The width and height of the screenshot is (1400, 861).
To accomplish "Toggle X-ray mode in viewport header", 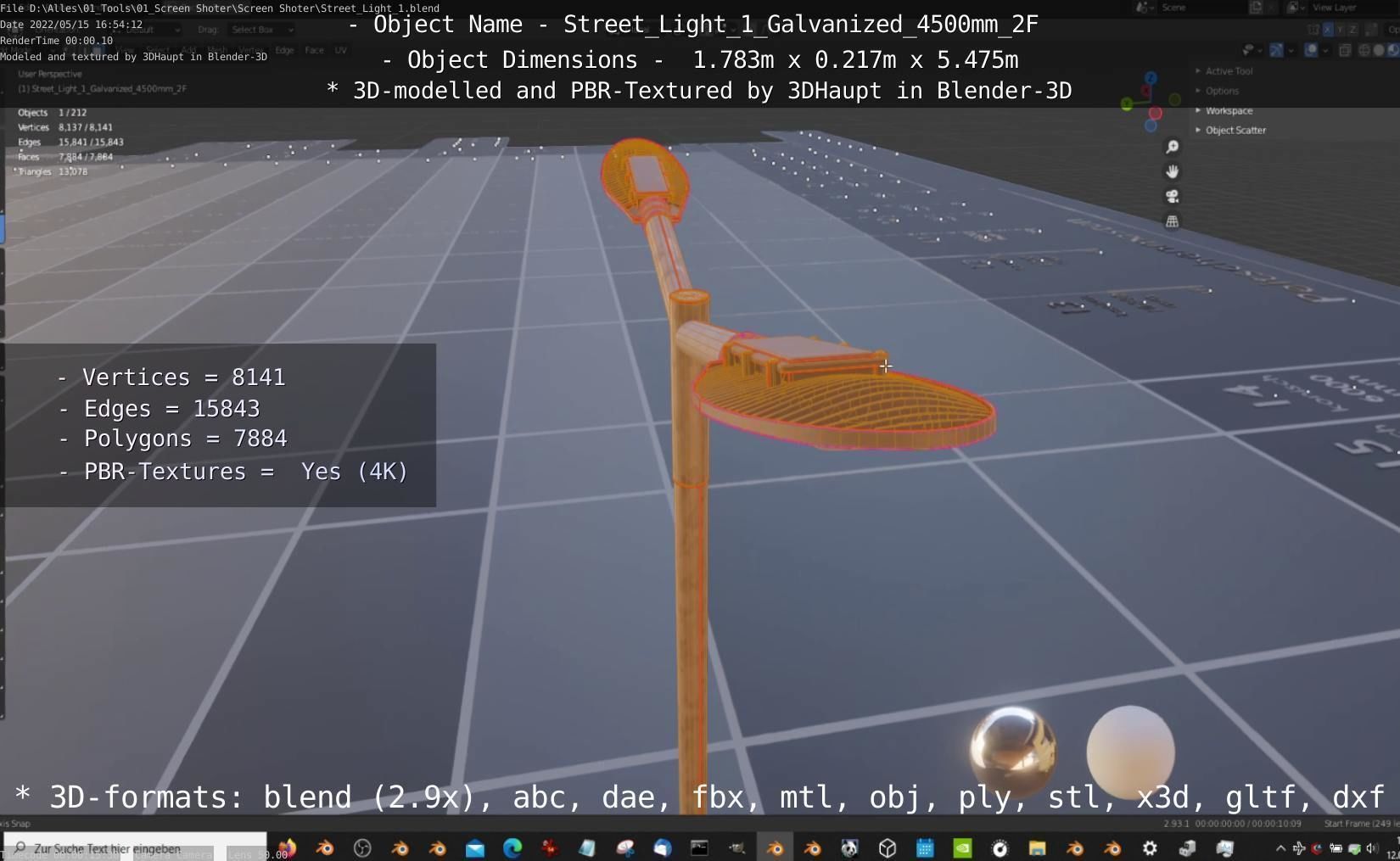I will coord(1345,50).
